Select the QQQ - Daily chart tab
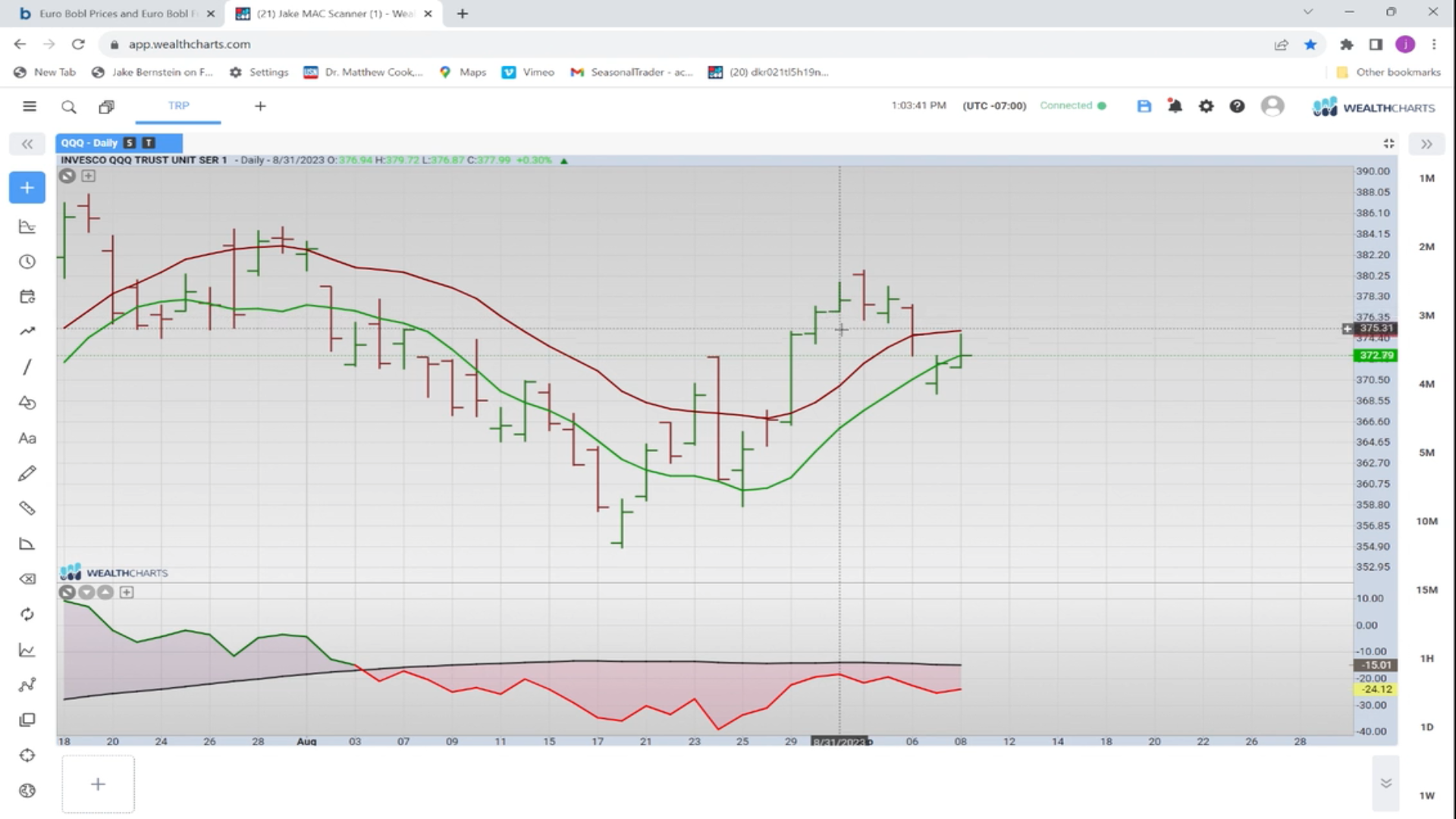 (x=119, y=143)
